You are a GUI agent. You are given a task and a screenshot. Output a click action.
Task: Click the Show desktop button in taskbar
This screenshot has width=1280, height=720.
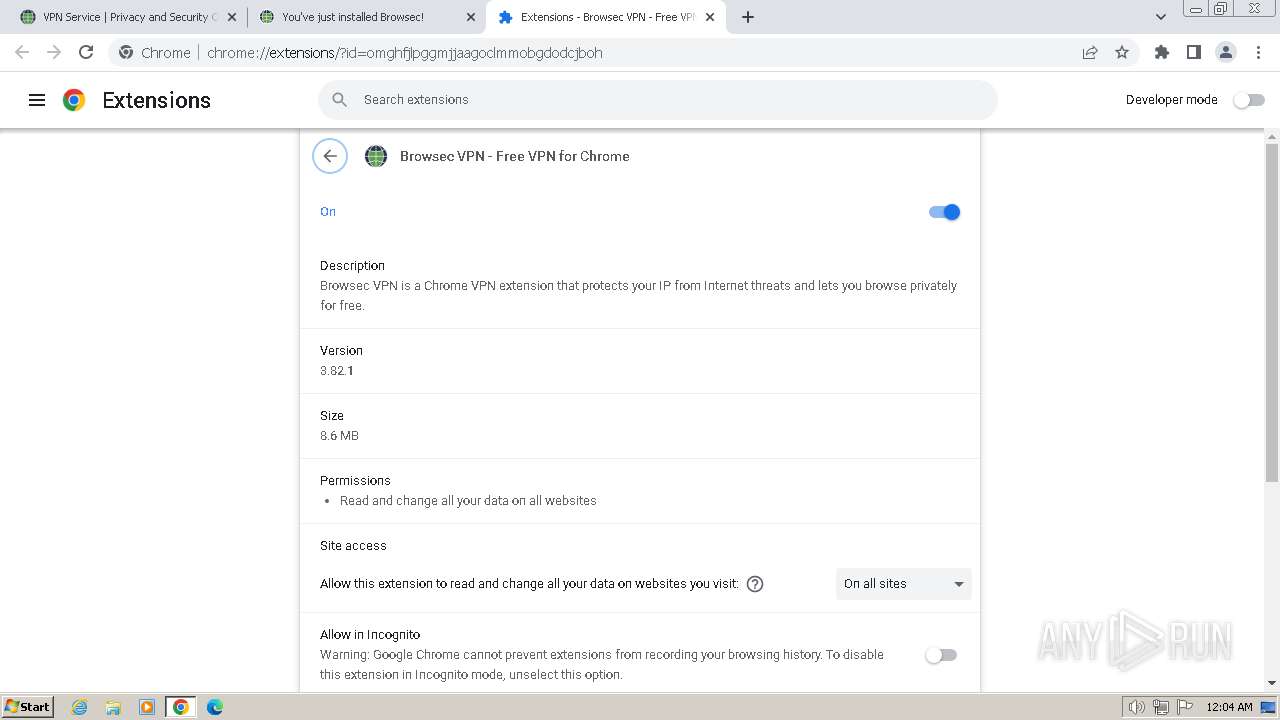coord(1269,707)
